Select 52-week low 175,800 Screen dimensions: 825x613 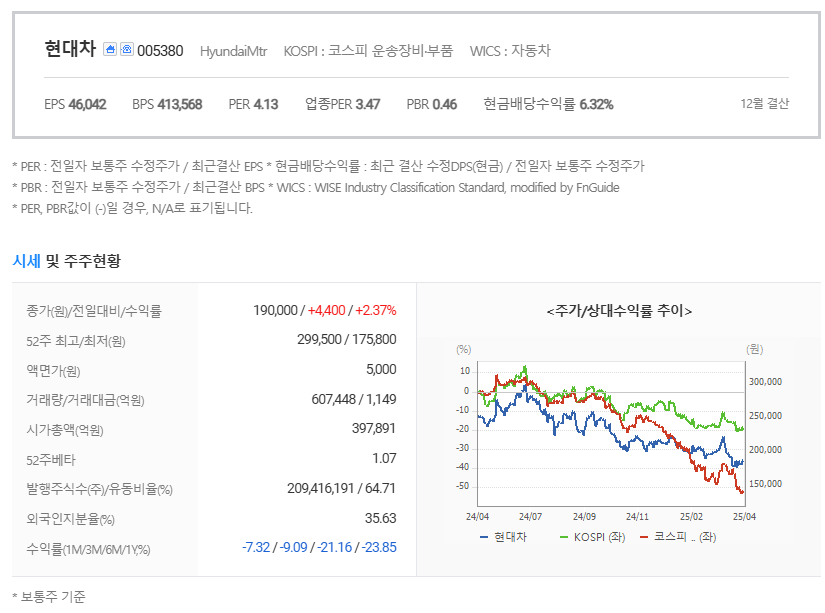(x=374, y=339)
